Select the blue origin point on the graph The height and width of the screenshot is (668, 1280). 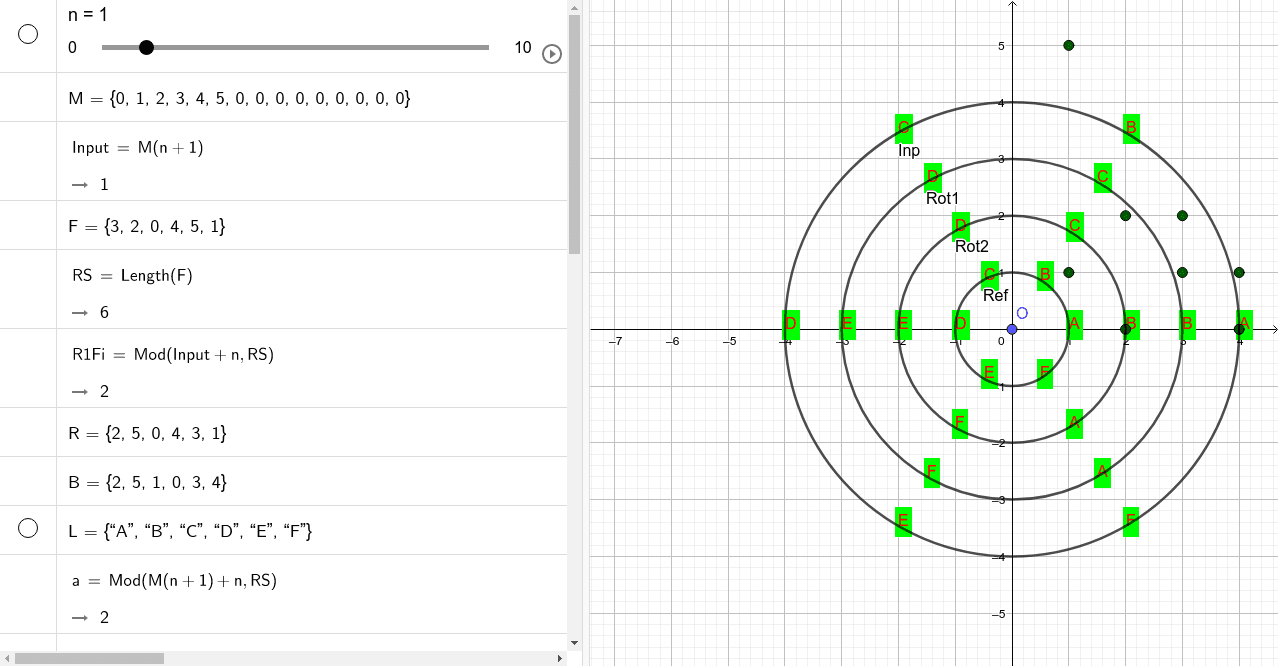coord(1010,330)
